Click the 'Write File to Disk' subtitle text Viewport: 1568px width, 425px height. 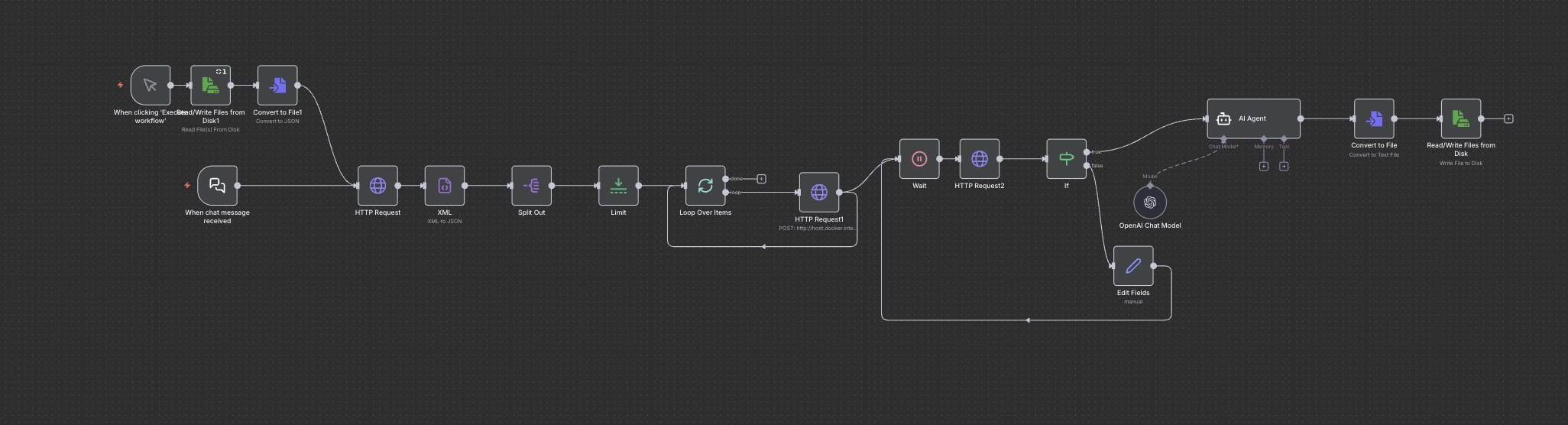click(x=1461, y=163)
